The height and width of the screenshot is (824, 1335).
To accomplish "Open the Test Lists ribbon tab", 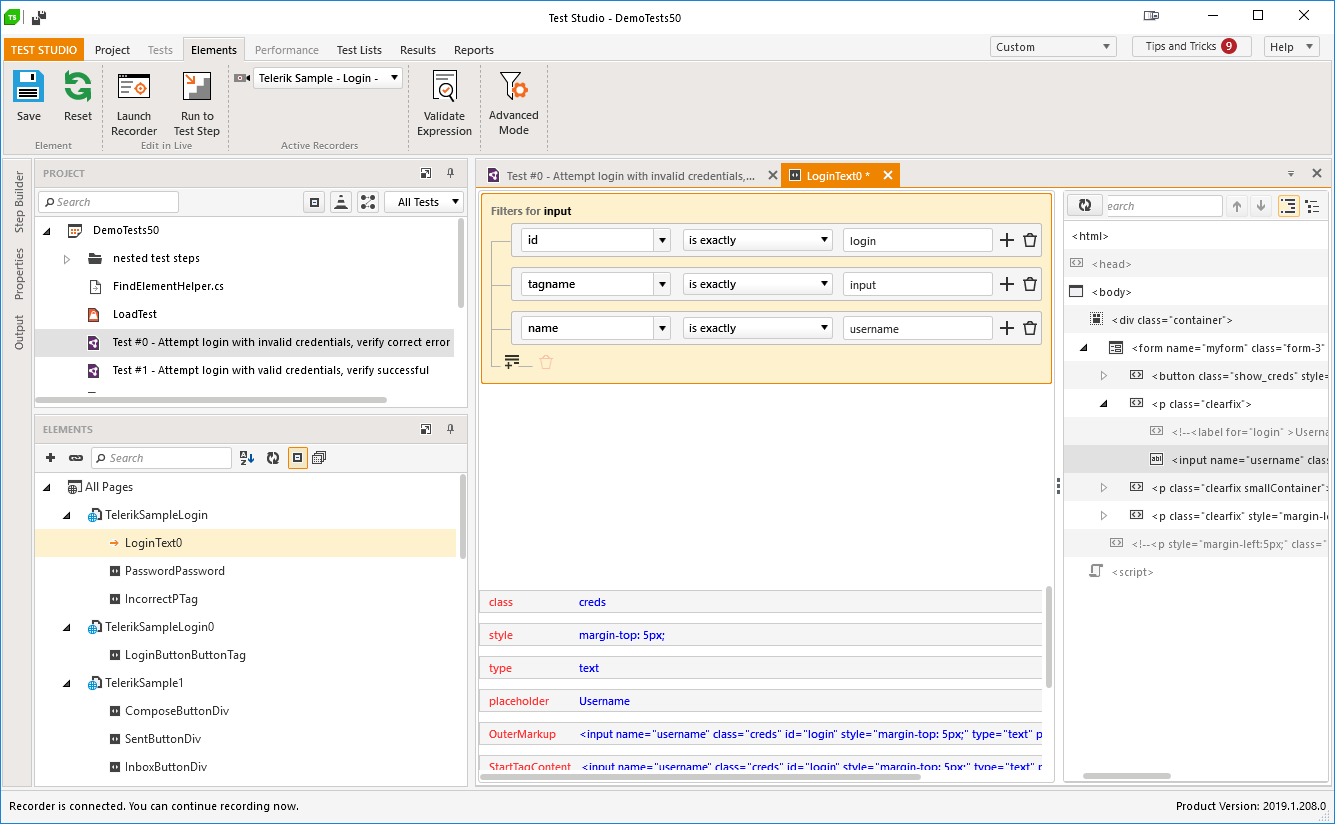I will (x=359, y=50).
